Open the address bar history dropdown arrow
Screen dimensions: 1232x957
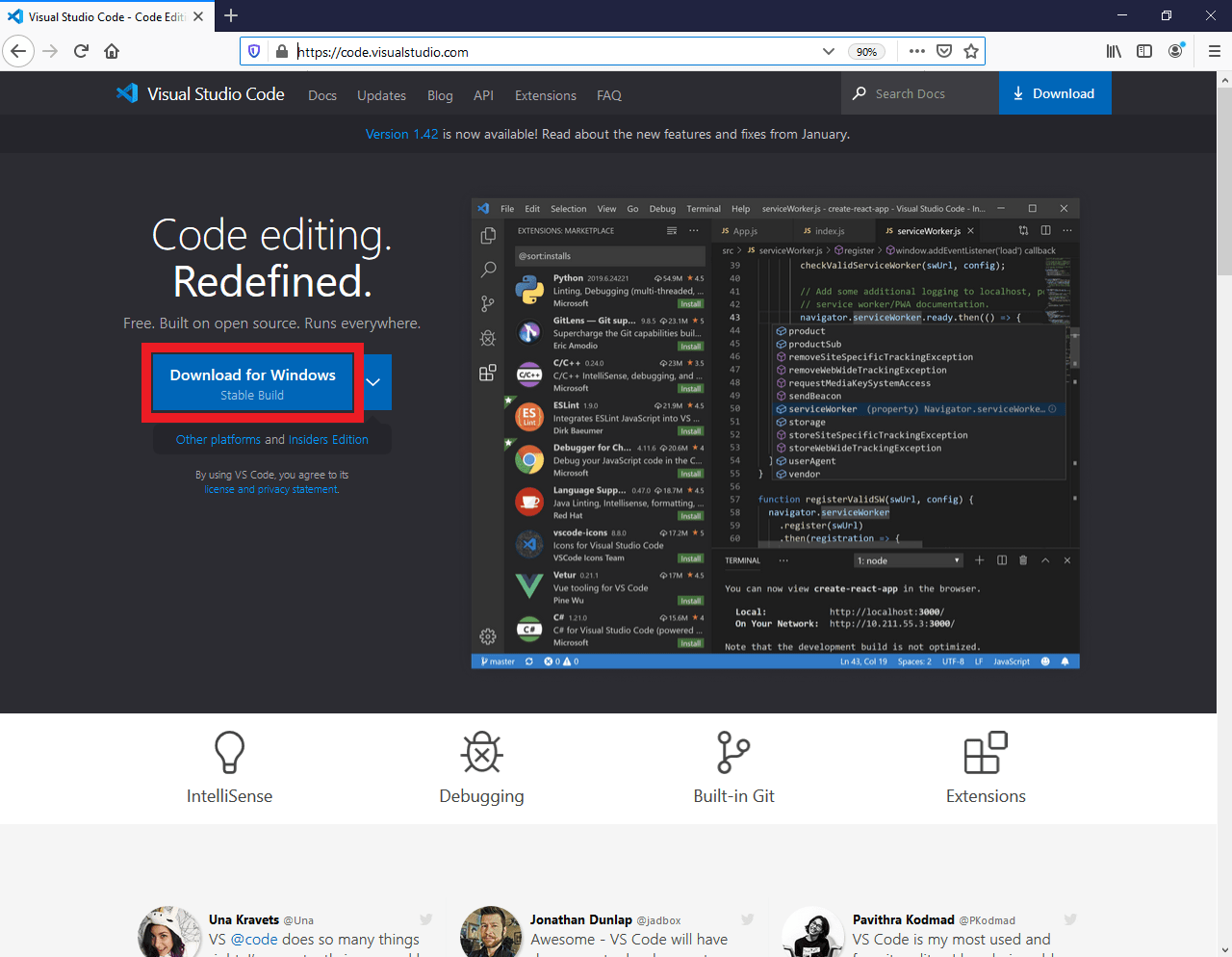(x=828, y=51)
